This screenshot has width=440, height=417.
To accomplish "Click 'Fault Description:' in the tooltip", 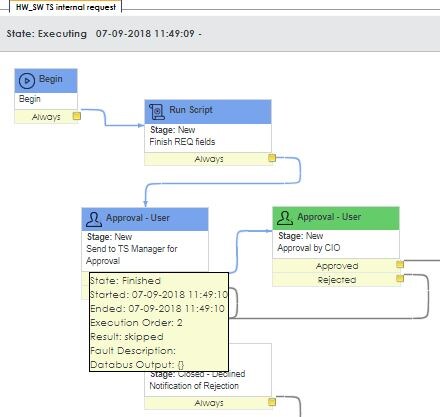I will tap(133, 351).
